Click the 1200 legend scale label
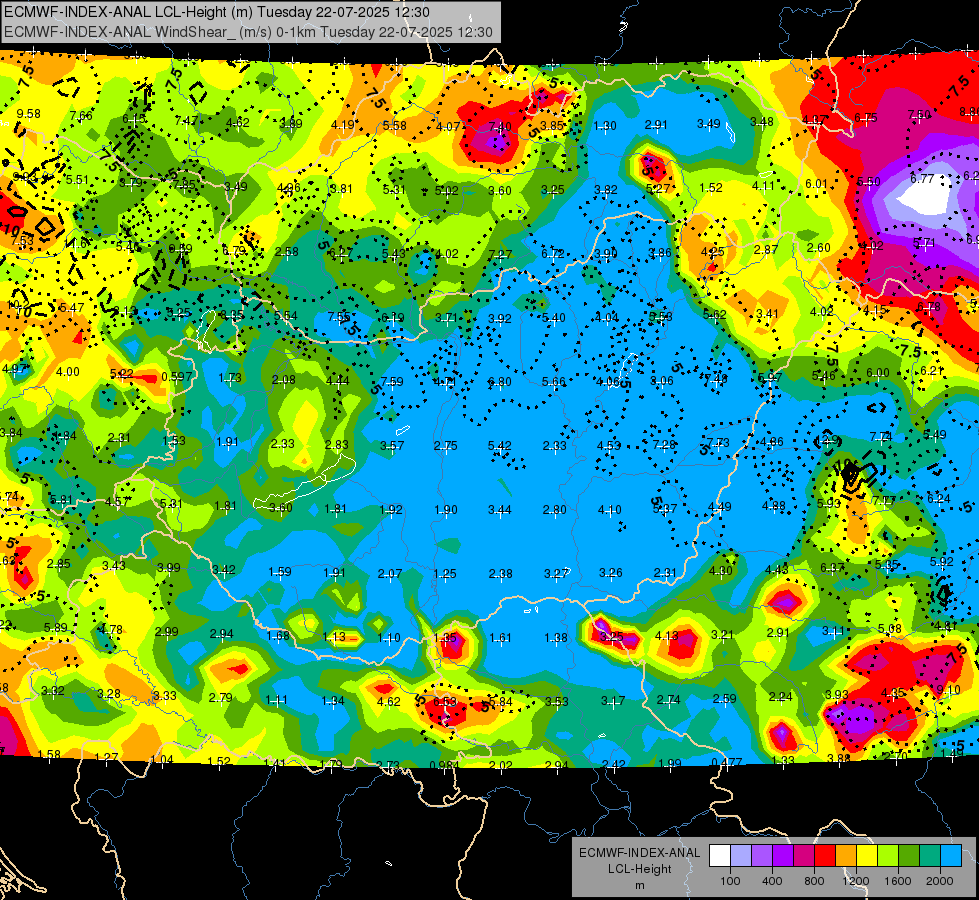 855,881
